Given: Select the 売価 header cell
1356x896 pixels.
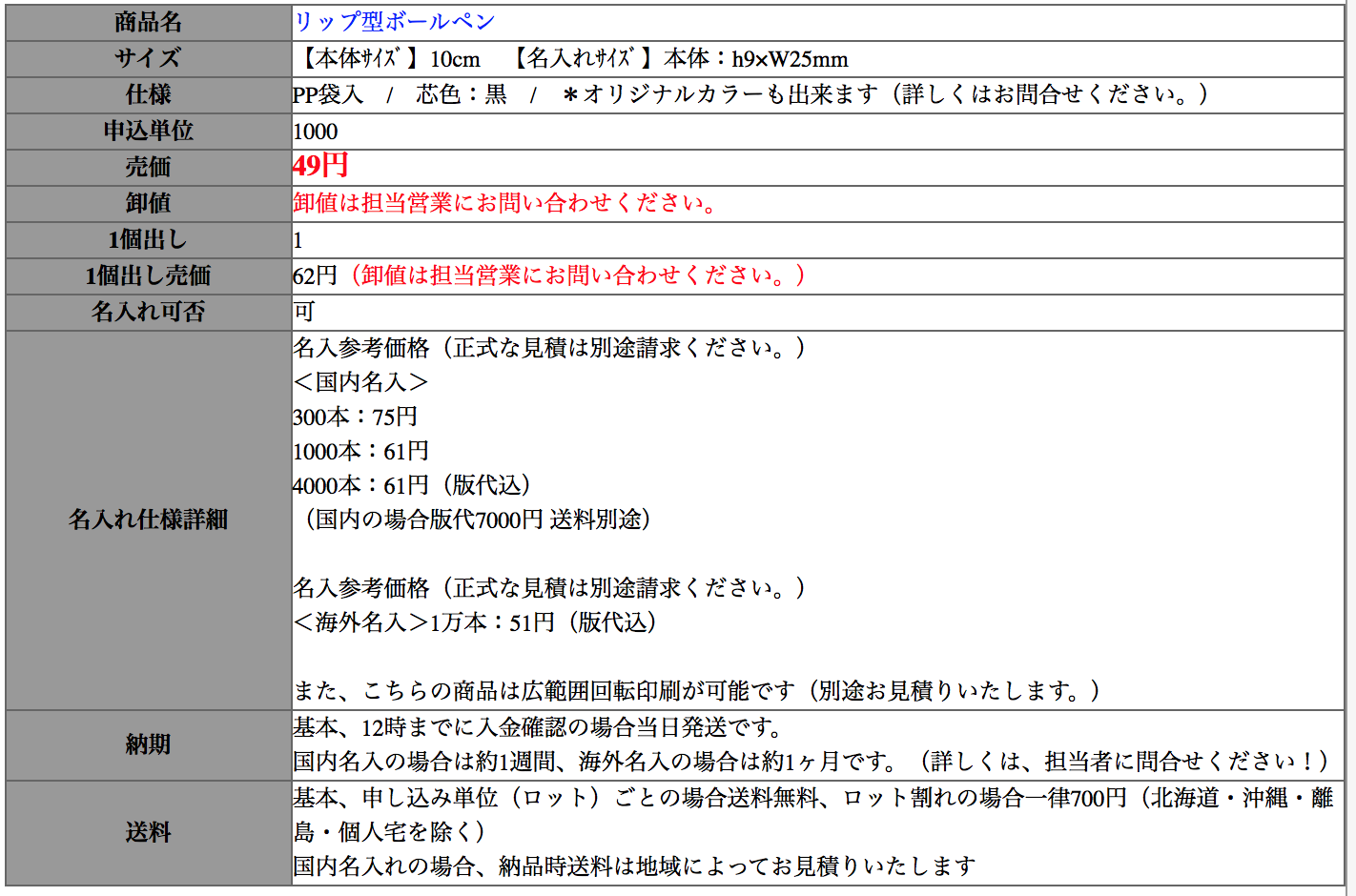Looking at the screenshot, I should click(x=149, y=168).
